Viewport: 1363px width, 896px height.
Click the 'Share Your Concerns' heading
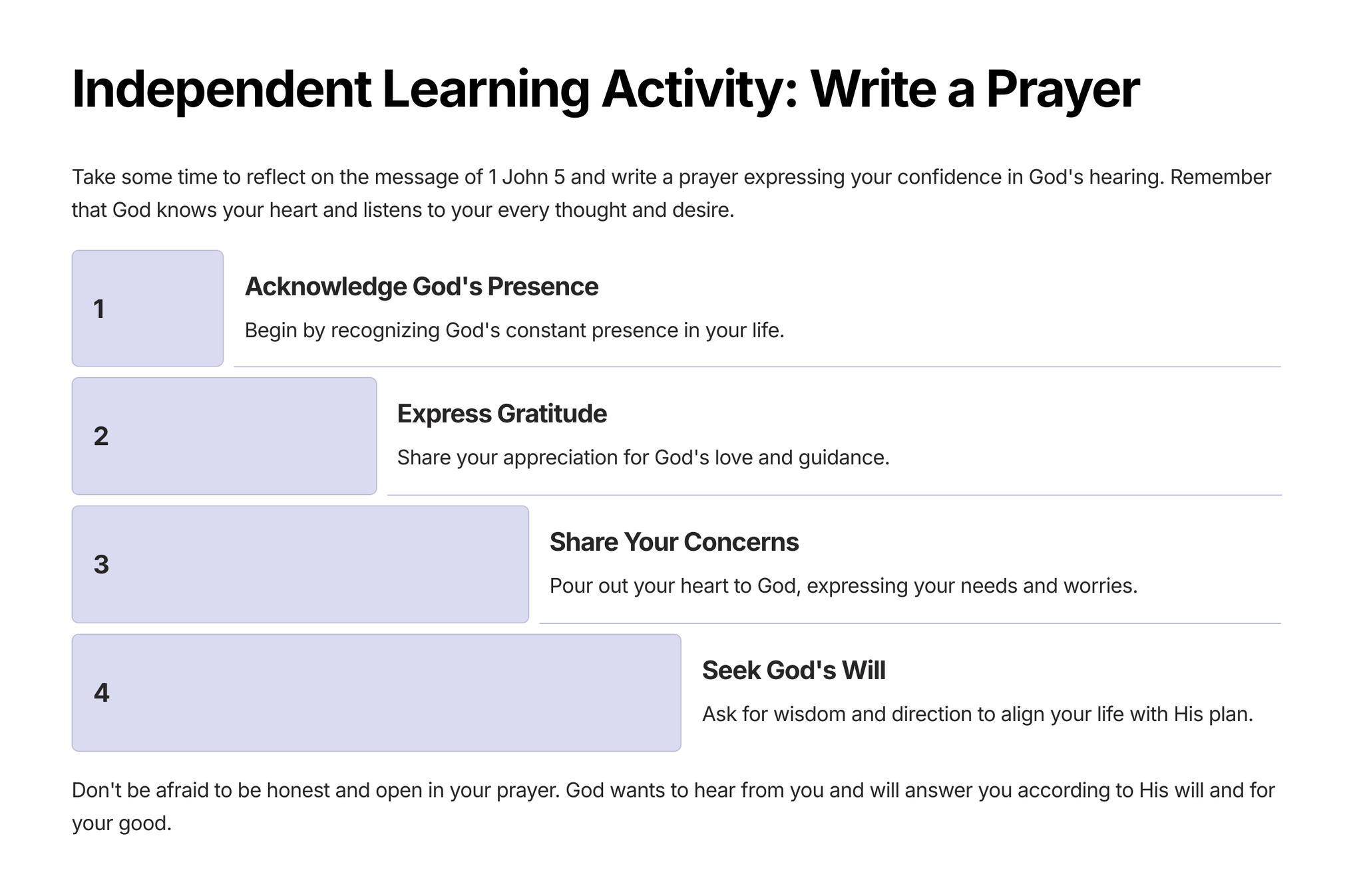(x=674, y=542)
